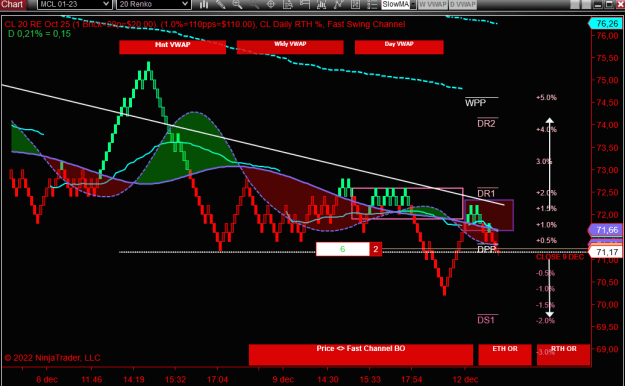625x386 pixels.
Task: Toggle the D VWAP toolbar button
Action: point(463,4)
